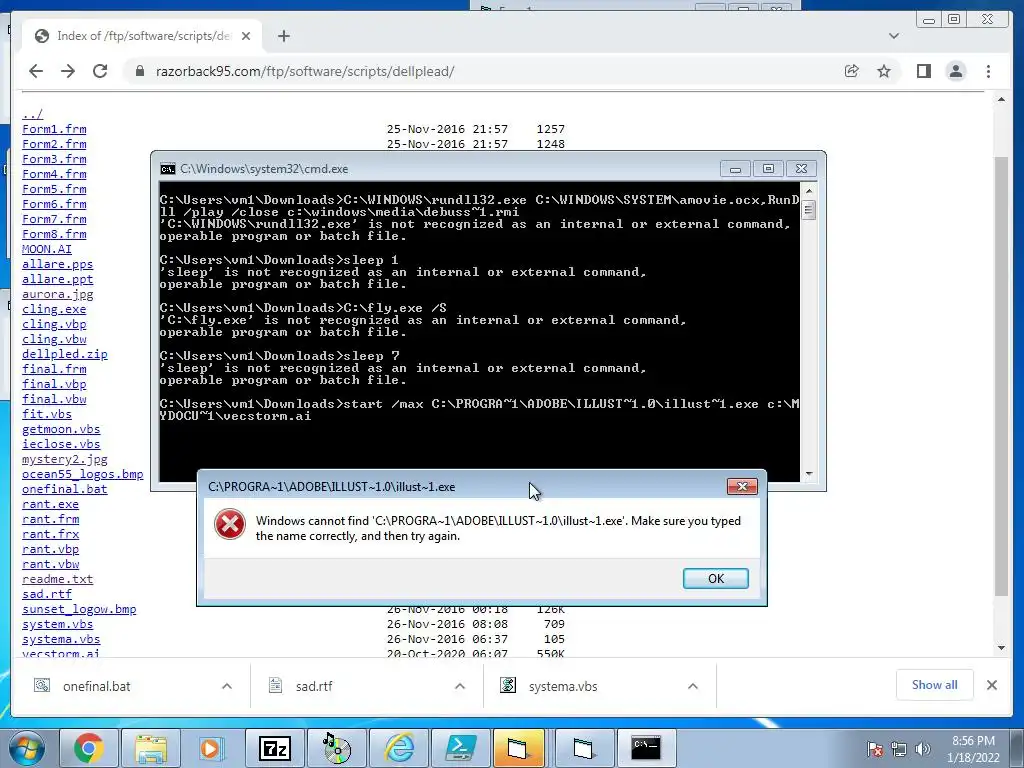
Task: Click cmd window scrollbar thumb
Action: coord(808,210)
